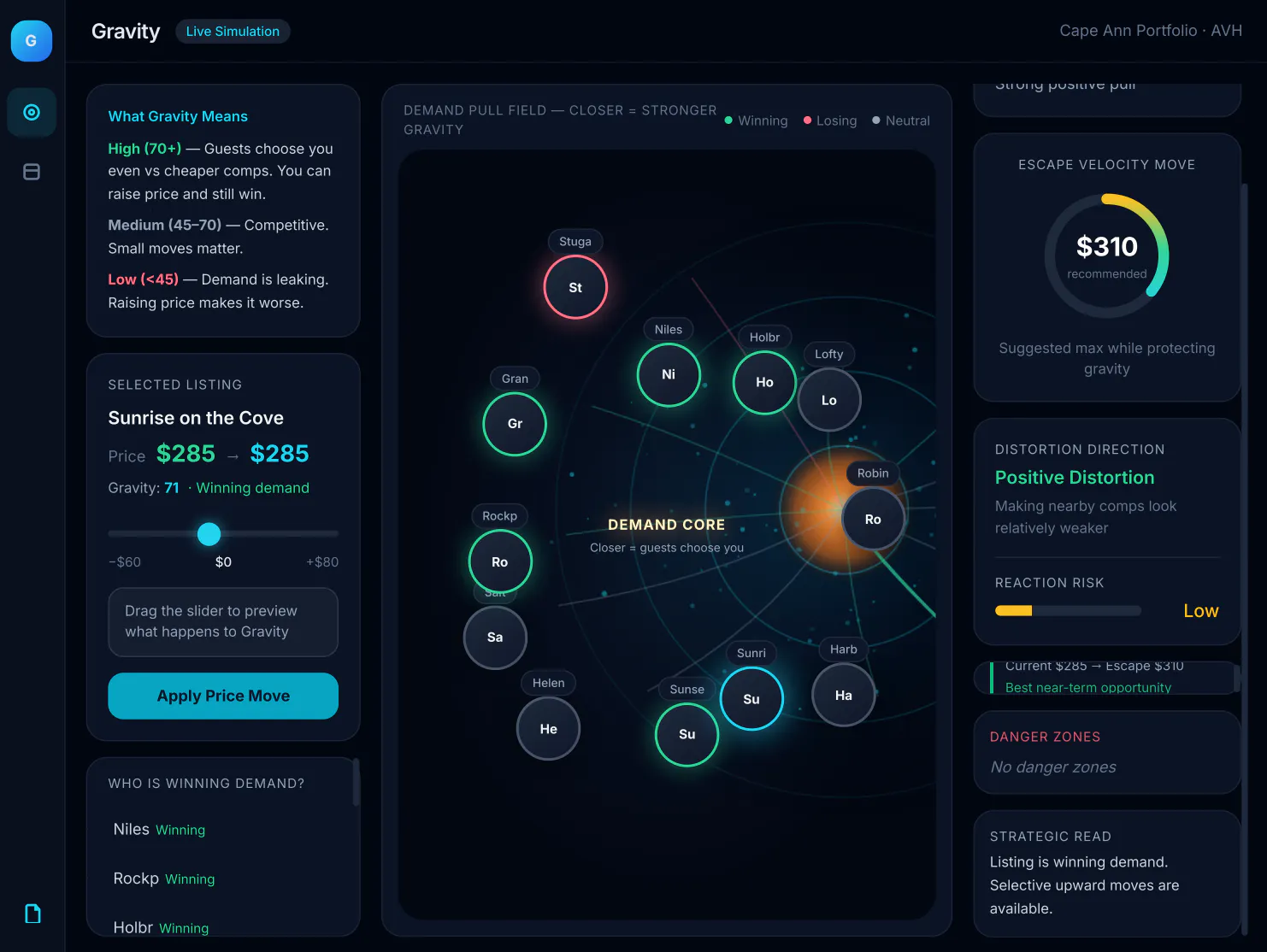Open the document icon at sidebar bottom
The height and width of the screenshot is (952, 1267).
click(x=32, y=914)
